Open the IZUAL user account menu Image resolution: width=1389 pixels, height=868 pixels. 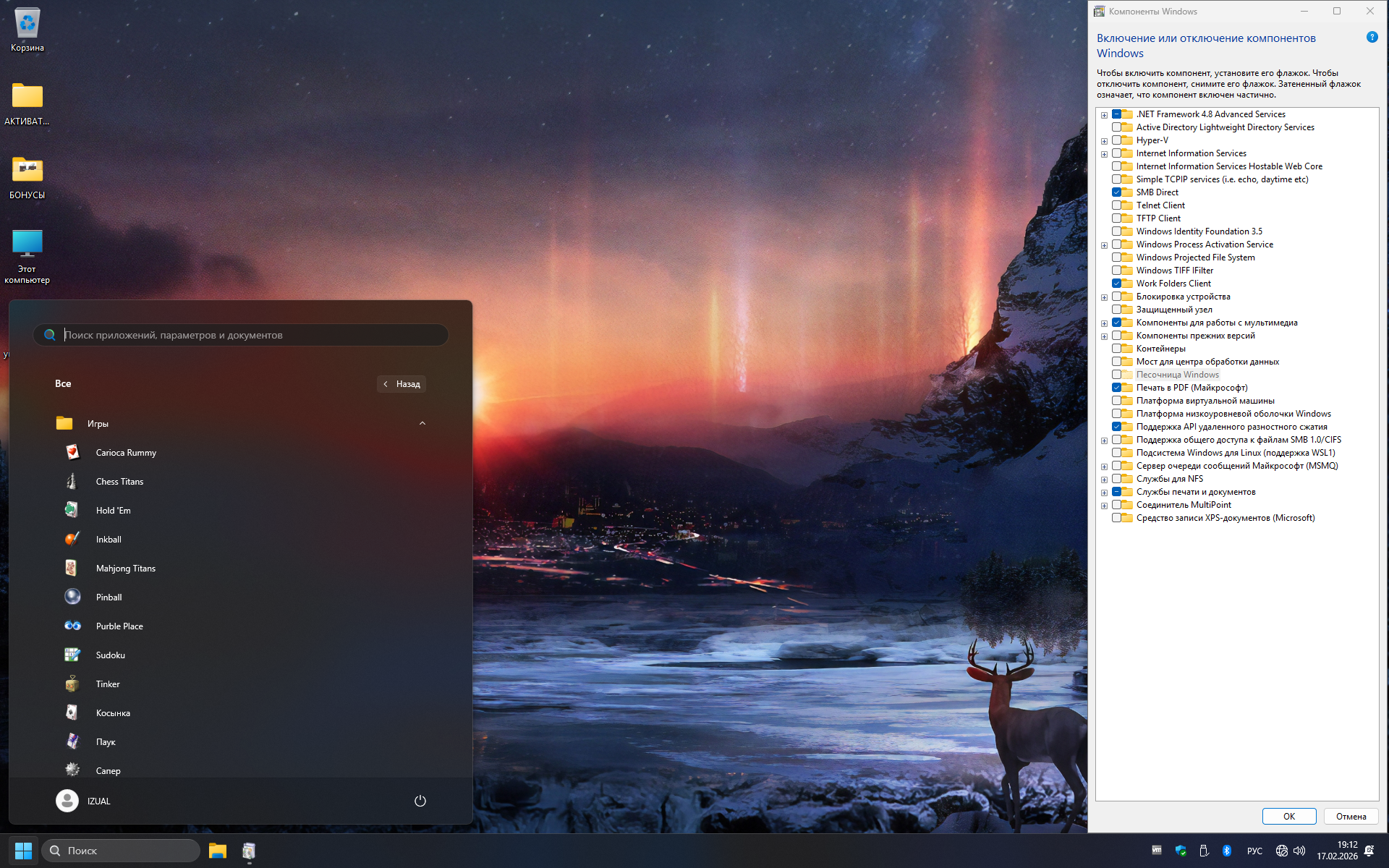[x=84, y=801]
